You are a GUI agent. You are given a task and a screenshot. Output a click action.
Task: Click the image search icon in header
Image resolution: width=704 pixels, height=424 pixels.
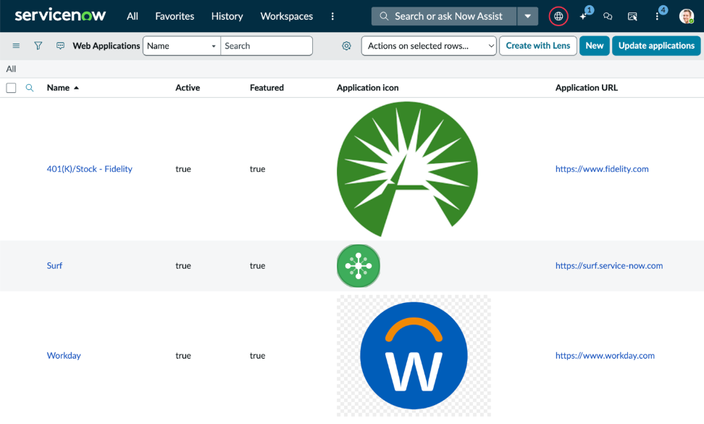tap(632, 16)
